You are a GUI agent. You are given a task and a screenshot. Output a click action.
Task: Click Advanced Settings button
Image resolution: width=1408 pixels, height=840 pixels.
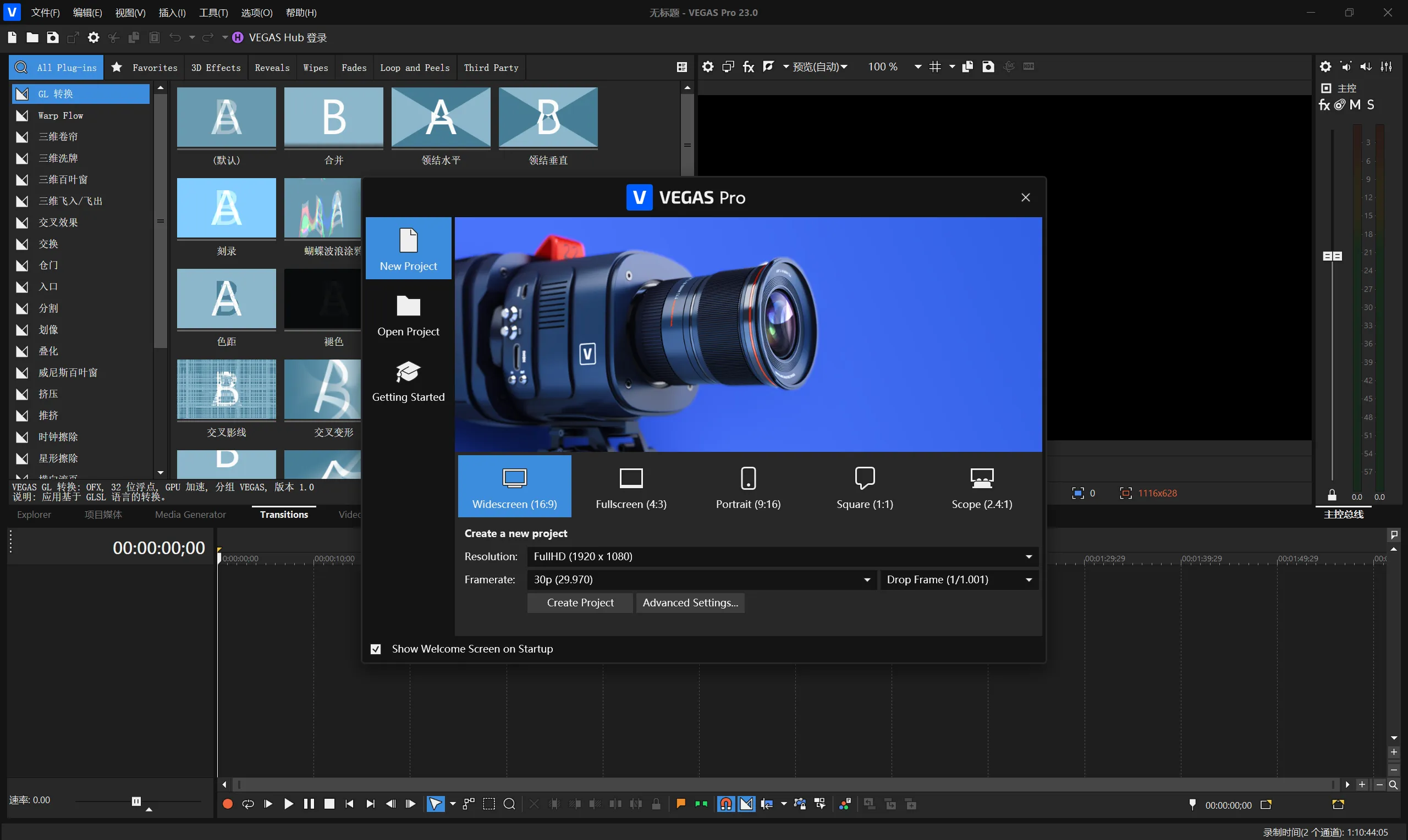pos(690,603)
